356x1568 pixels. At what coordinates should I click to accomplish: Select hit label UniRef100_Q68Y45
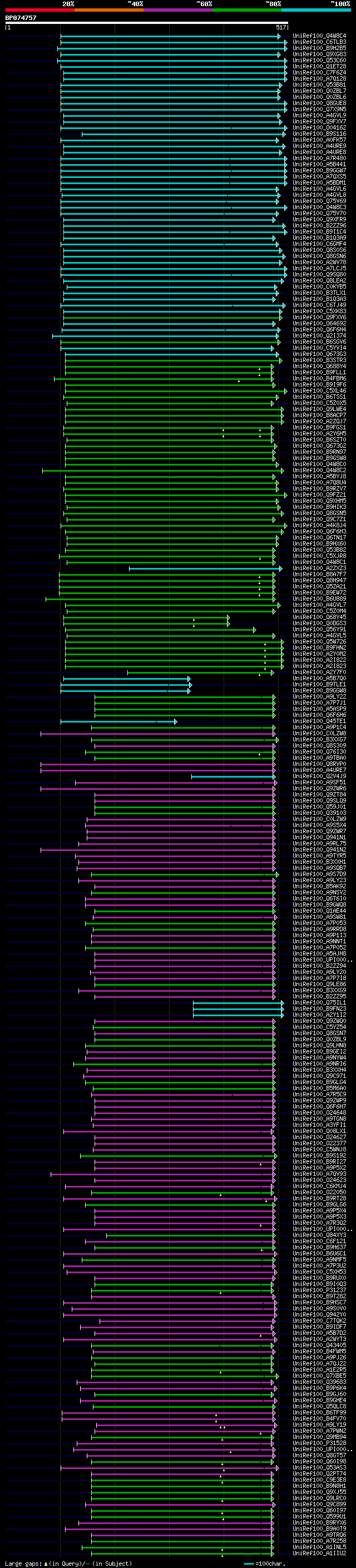(x=319, y=617)
